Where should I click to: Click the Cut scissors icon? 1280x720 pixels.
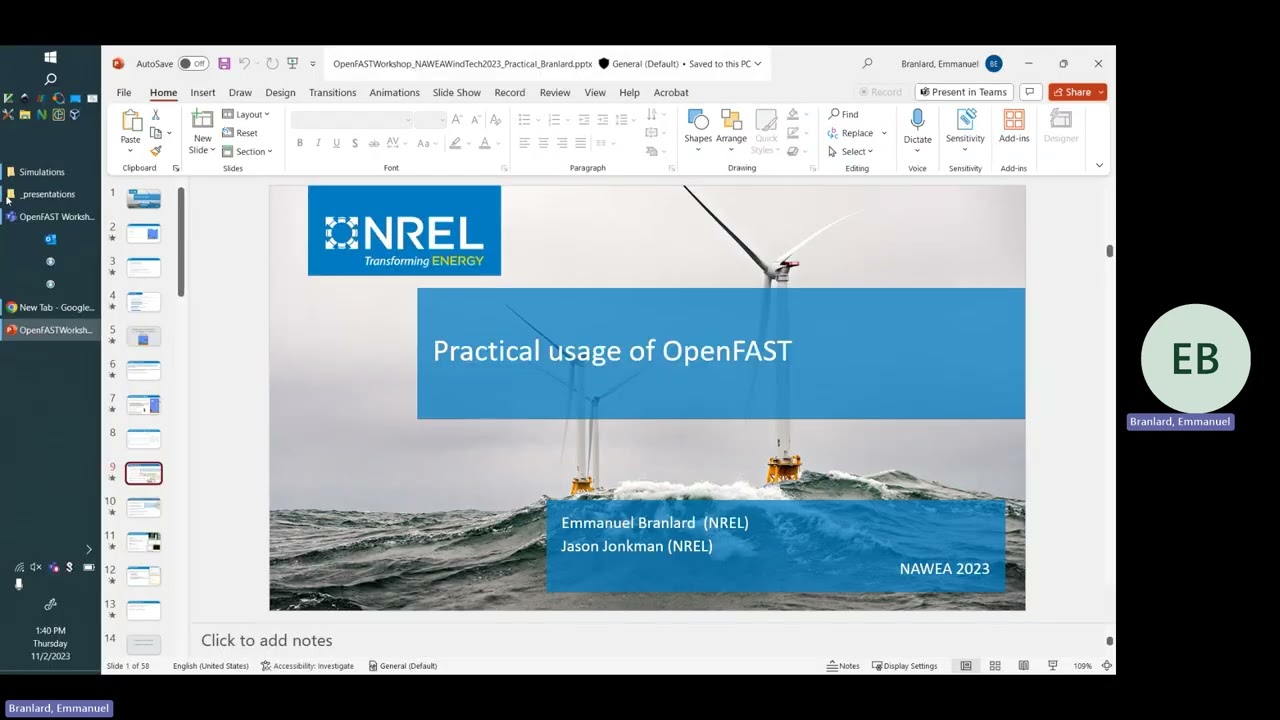[155, 115]
